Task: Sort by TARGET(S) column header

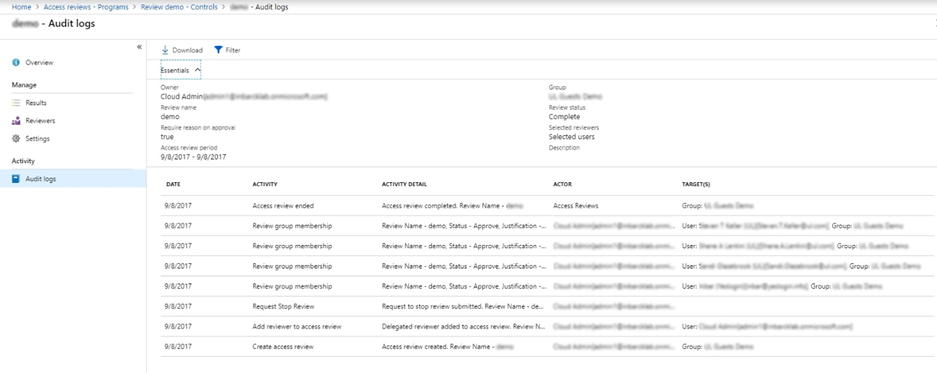Action: pos(696,184)
